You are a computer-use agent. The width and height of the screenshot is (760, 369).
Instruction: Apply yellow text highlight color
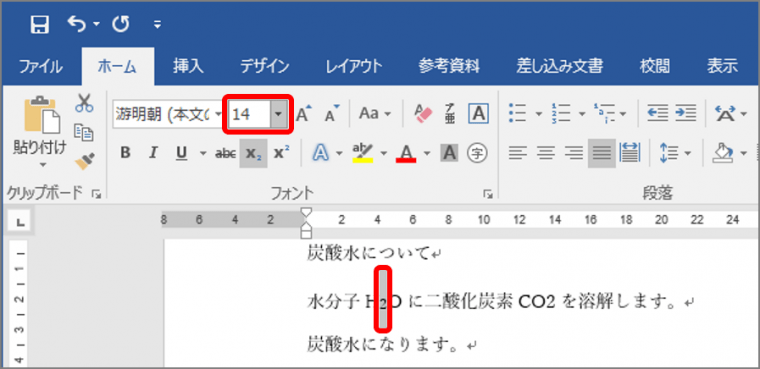click(x=363, y=153)
